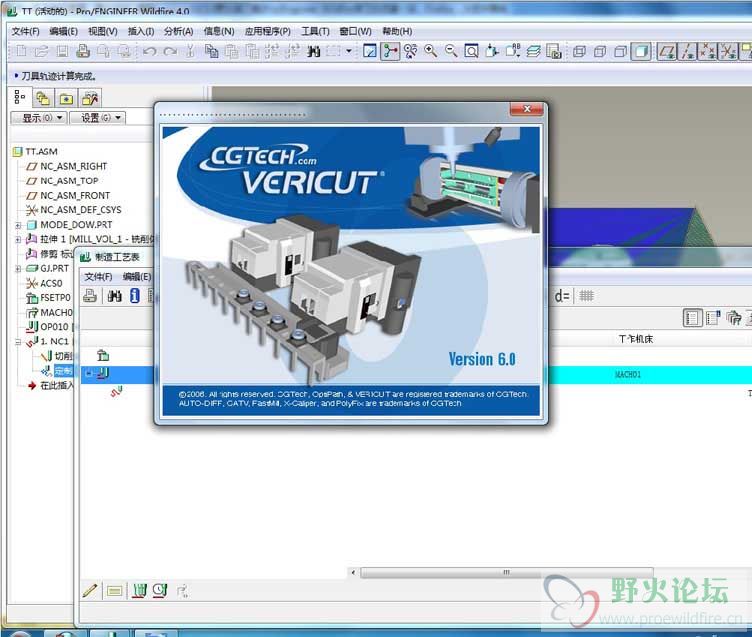Open 编辑(E) menu in 制造工艺表 window
The width and height of the screenshot is (752, 637).
pos(137,277)
